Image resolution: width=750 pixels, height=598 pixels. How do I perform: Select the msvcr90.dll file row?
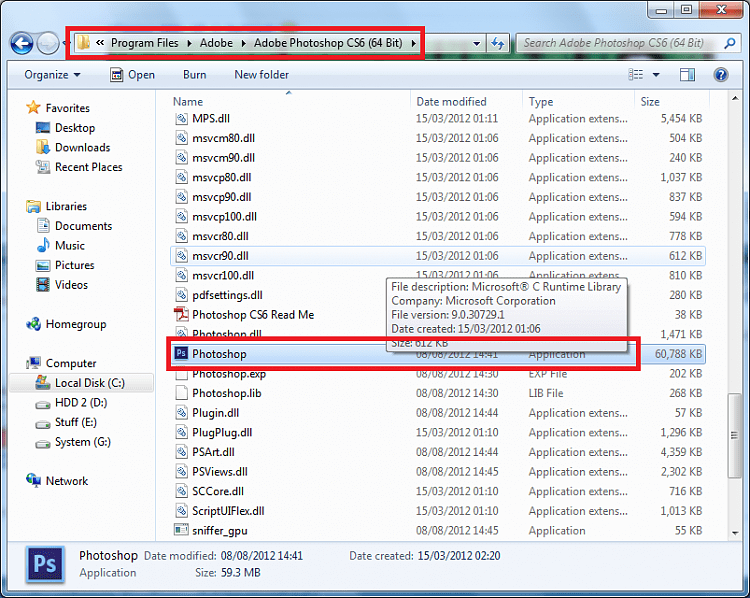tap(438, 255)
